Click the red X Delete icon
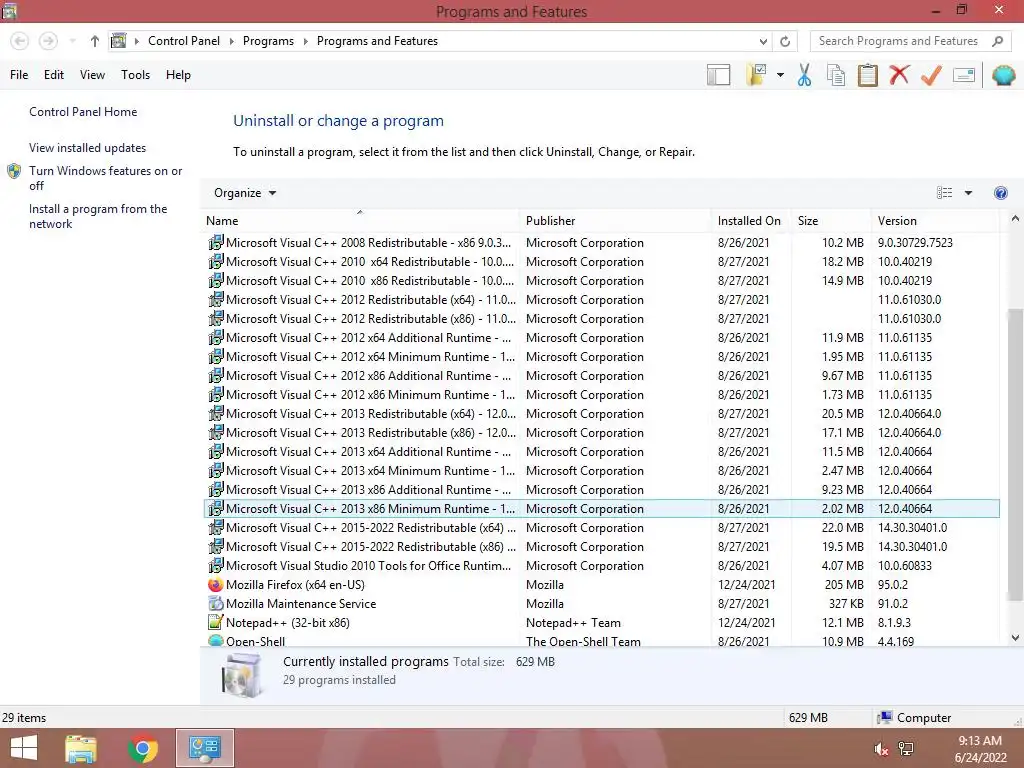This screenshot has height=768, width=1024. point(899,75)
